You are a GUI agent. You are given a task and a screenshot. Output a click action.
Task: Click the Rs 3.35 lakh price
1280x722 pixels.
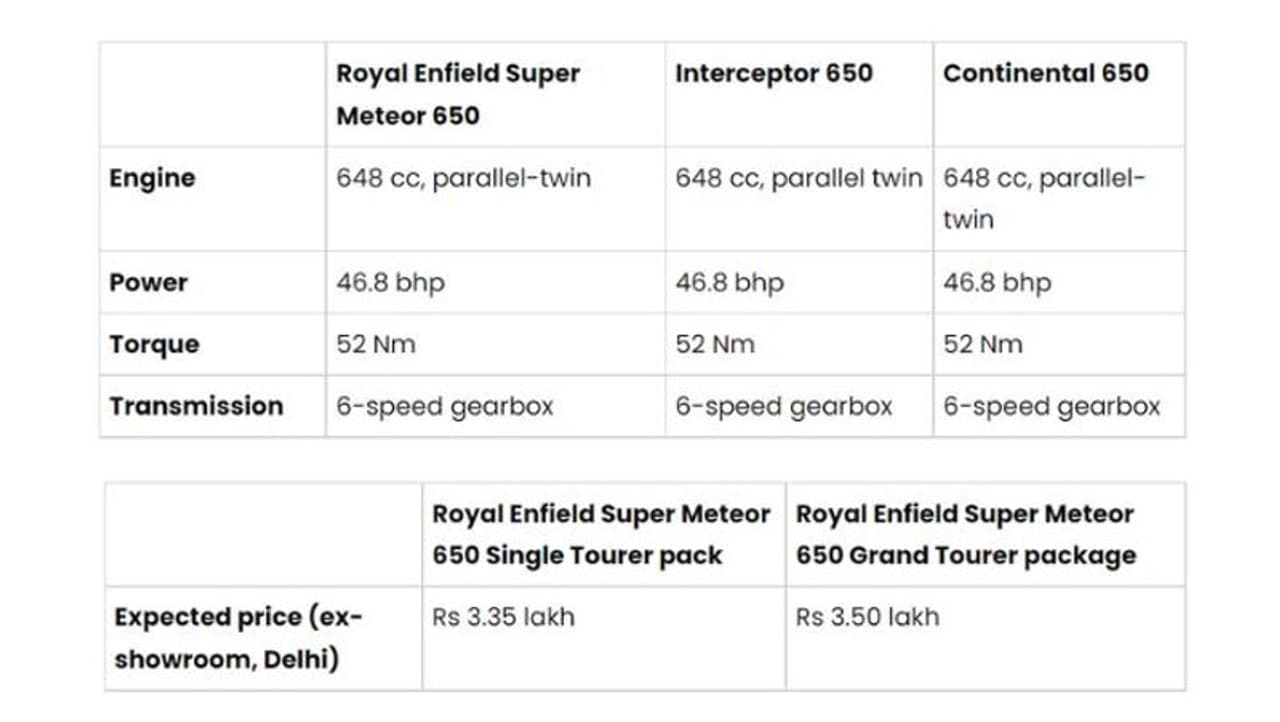503,617
